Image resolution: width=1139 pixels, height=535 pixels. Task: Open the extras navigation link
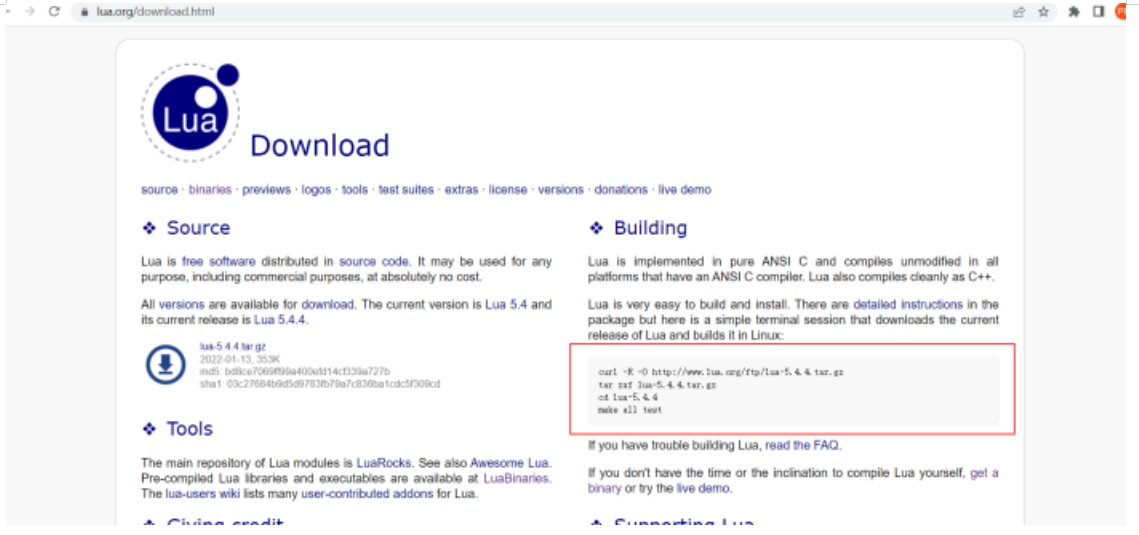tap(461, 189)
